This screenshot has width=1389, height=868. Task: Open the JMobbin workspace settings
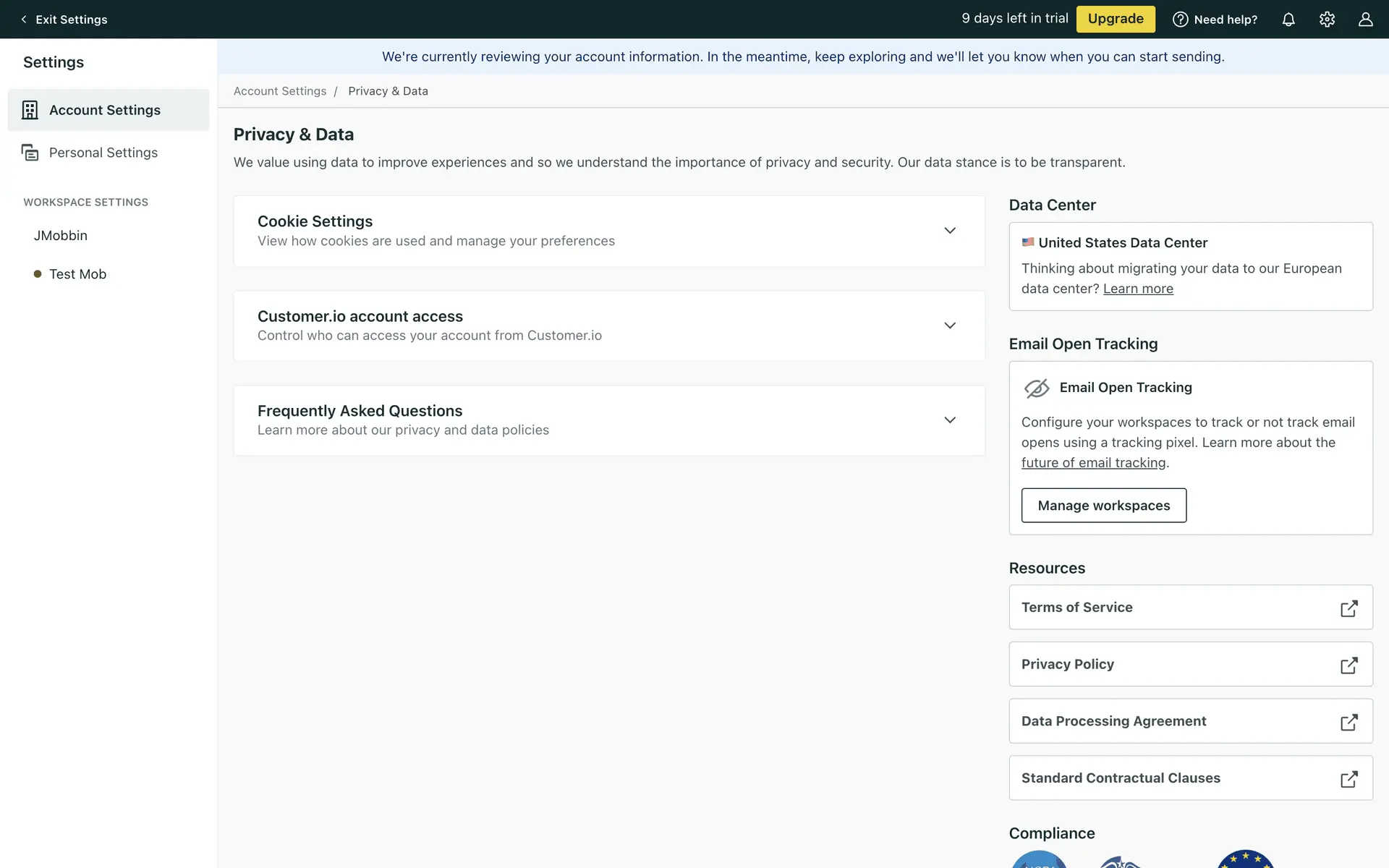[61, 236]
